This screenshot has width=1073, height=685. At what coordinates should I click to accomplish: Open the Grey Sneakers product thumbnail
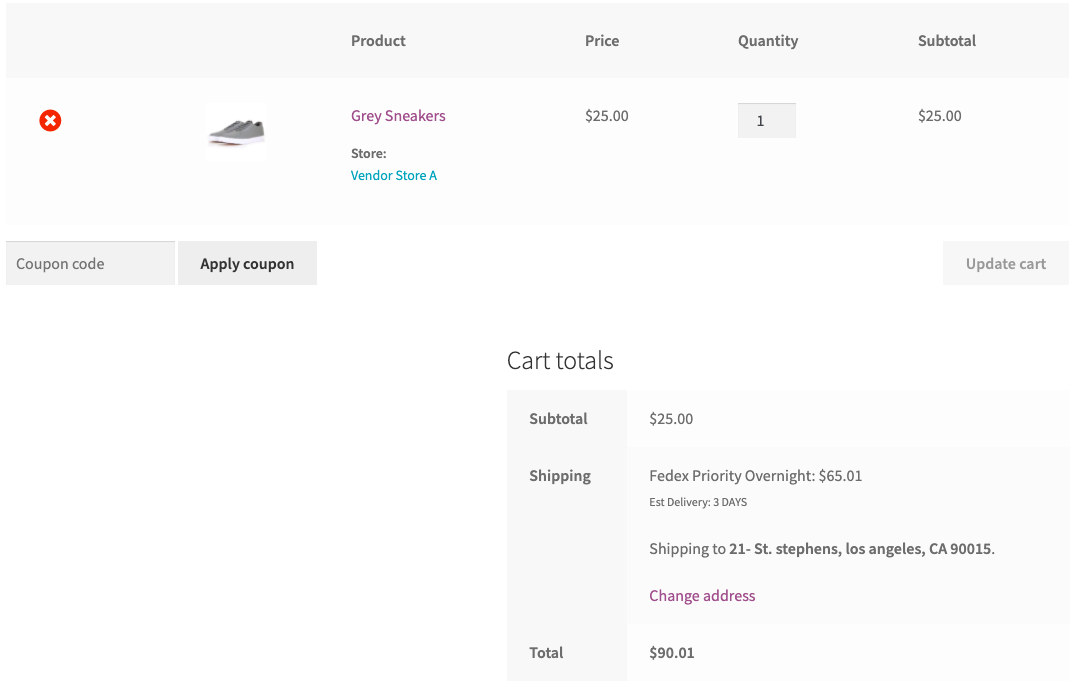[x=236, y=131]
